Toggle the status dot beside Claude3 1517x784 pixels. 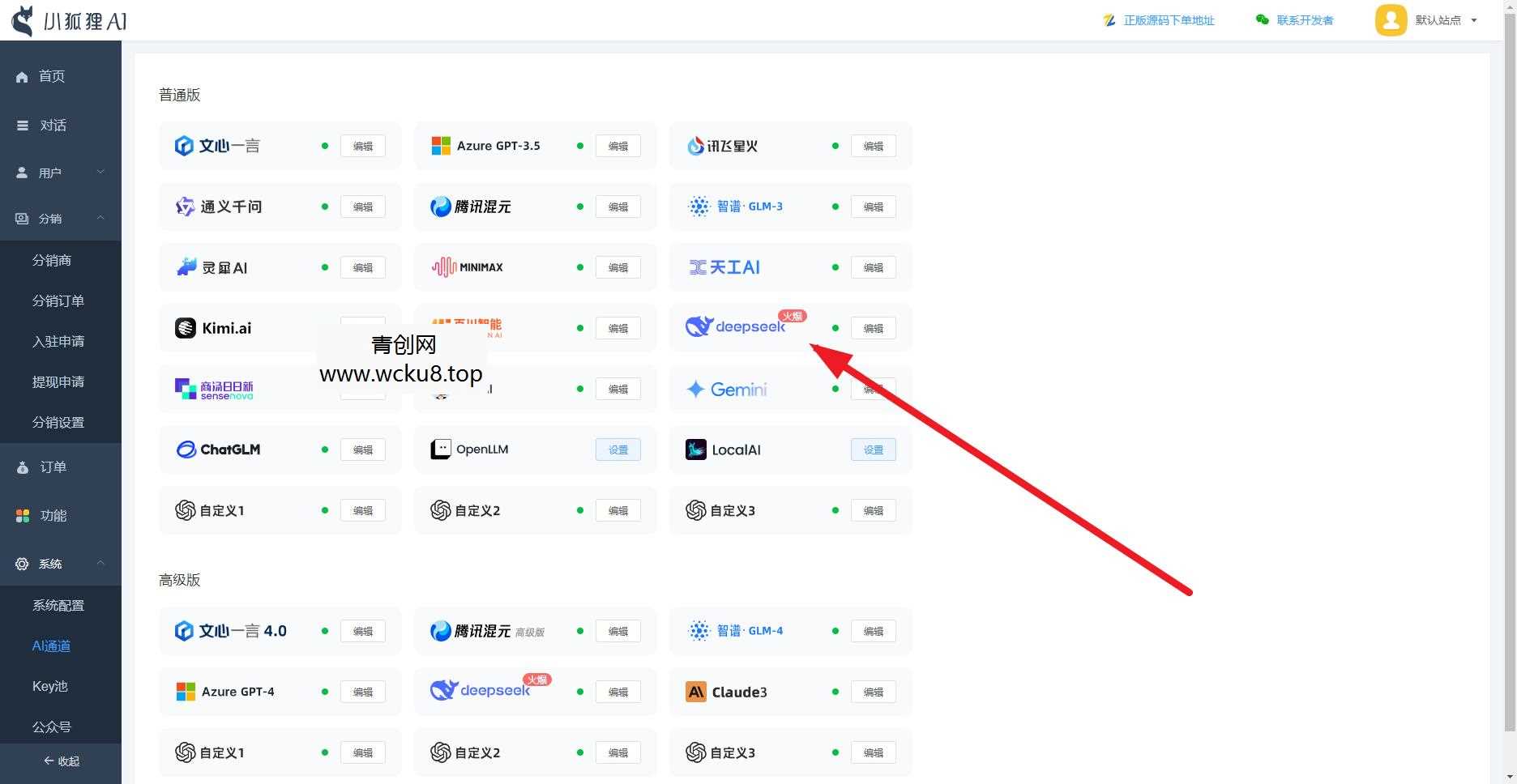tap(835, 692)
